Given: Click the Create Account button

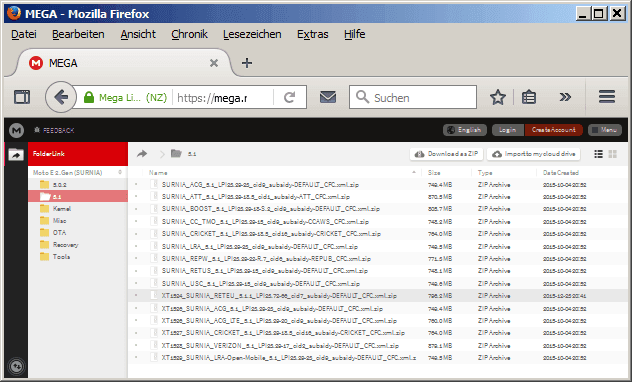Looking at the screenshot, I should [x=553, y=130].
